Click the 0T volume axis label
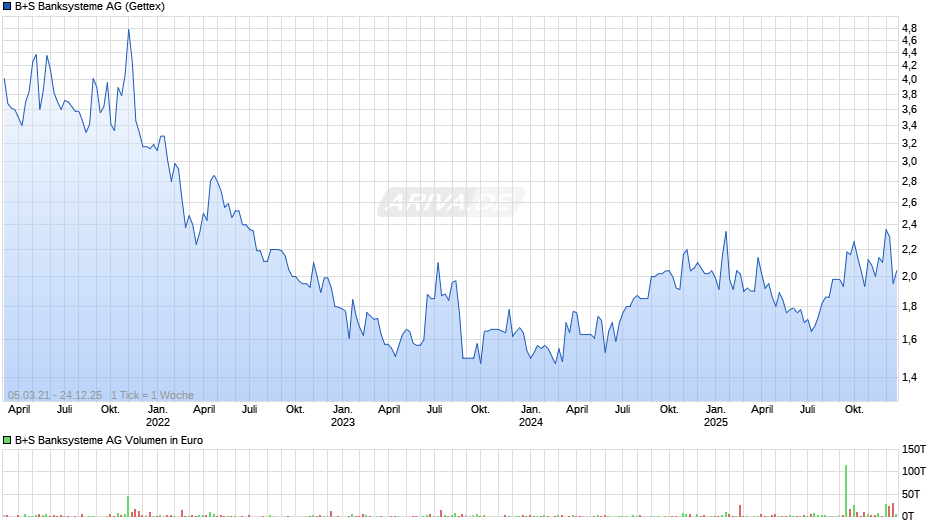940x526 pixels. point(908,516)
